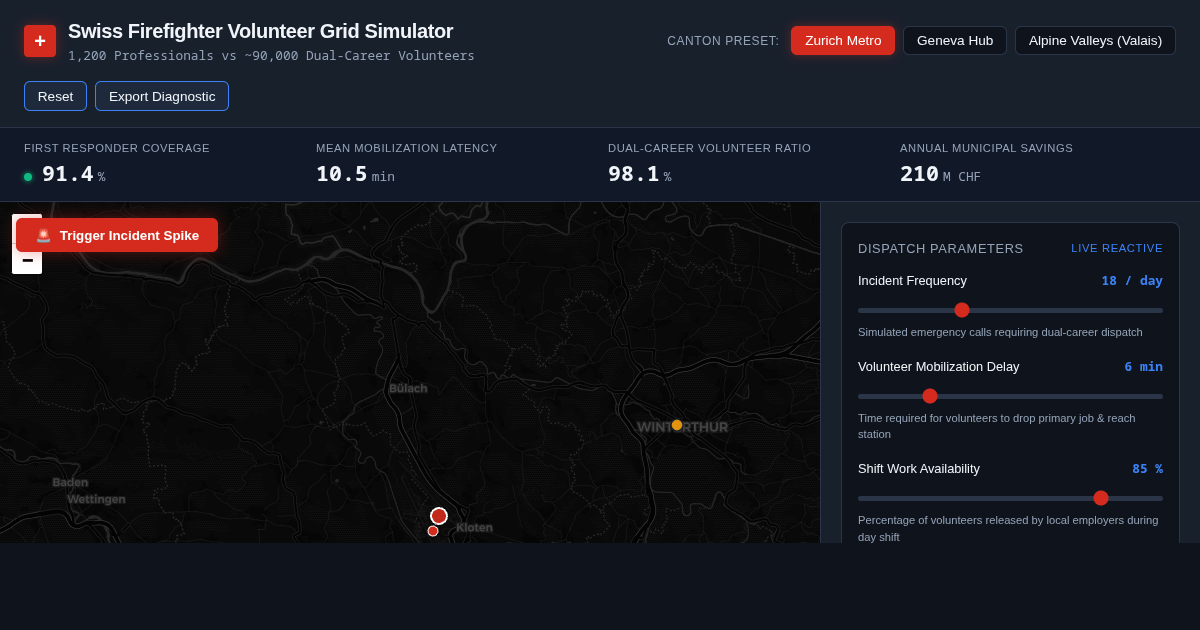Trigger an incident spike
The height and width of the screenshot is (630, 1200).
click(x=117, y=235)
